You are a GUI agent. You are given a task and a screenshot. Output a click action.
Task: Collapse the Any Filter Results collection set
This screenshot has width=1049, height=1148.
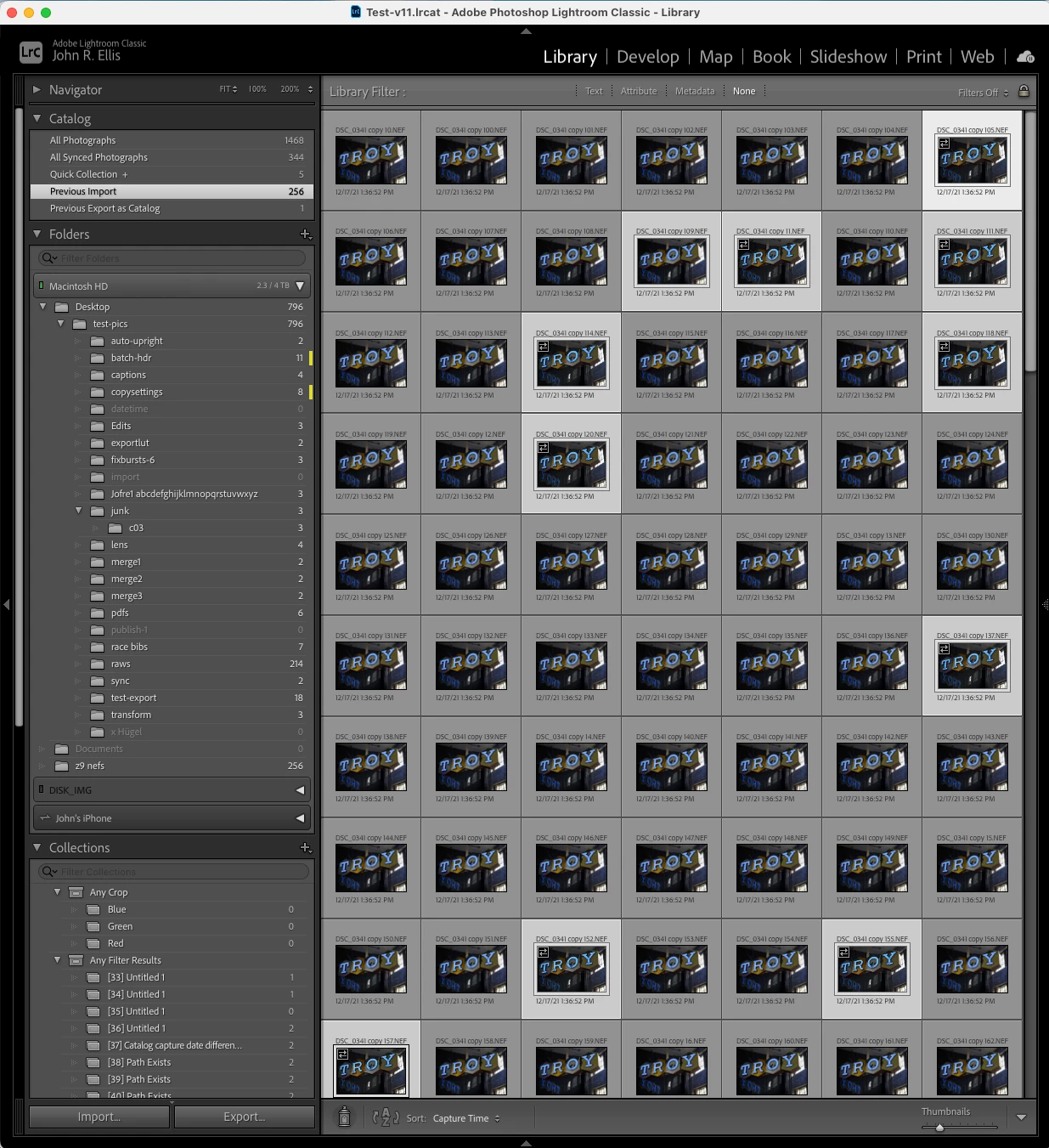pos(58,960)
